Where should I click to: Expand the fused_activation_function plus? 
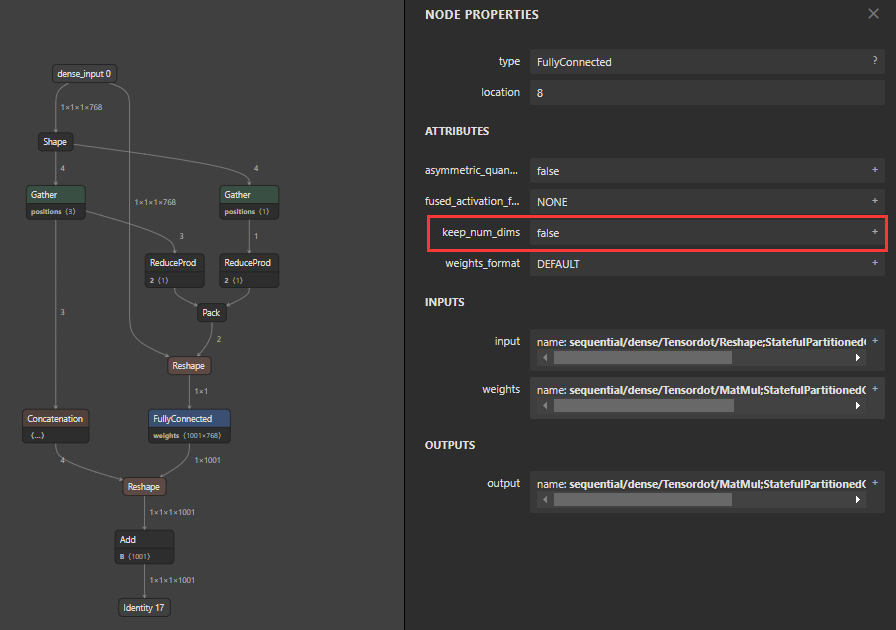pos(875,201)
